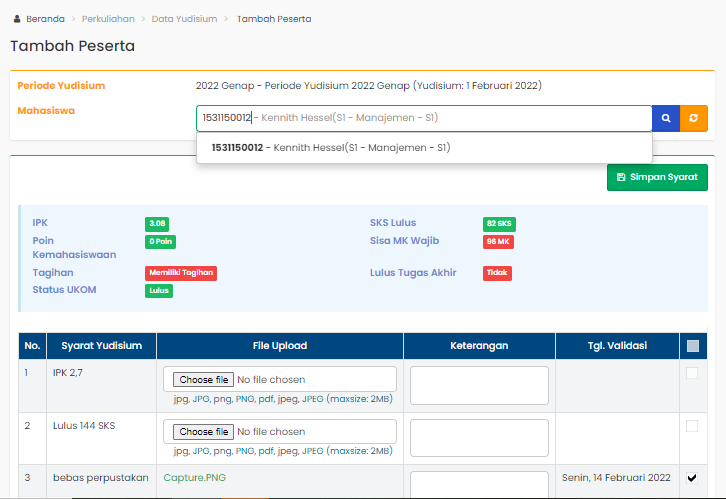
Task: Open the Capture.PNG uploaded file link
Action: click(195, 478)
